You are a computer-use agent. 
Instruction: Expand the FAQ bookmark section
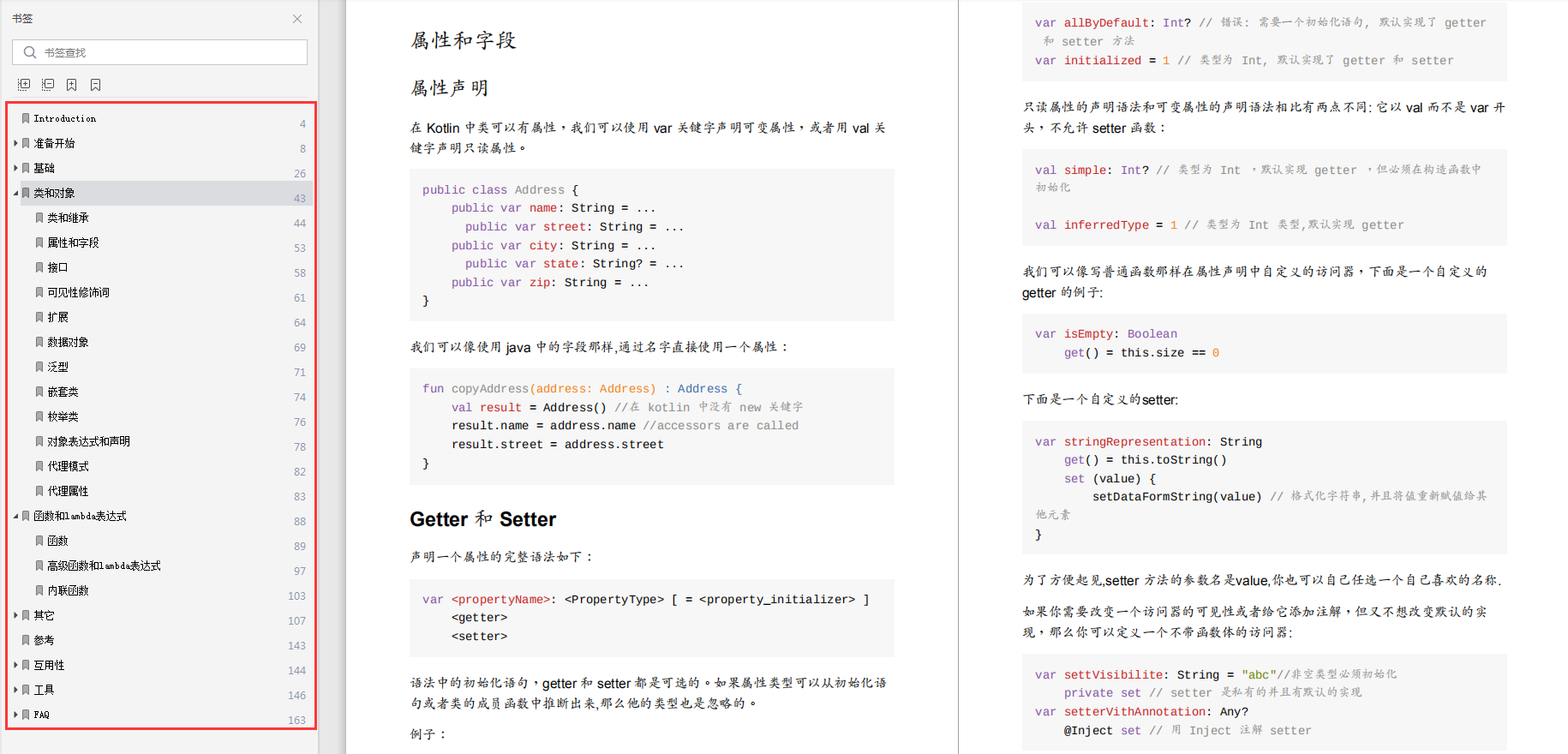(15, 715)
